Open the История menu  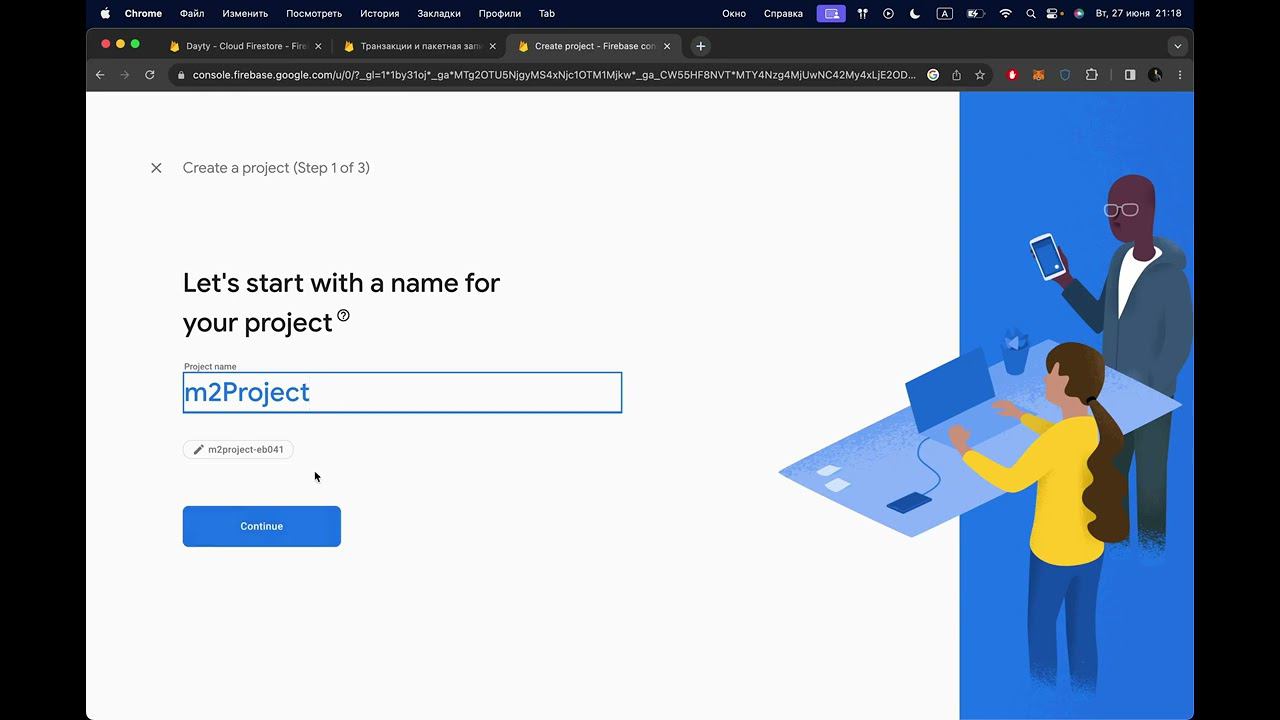click(x=380, y=14)
